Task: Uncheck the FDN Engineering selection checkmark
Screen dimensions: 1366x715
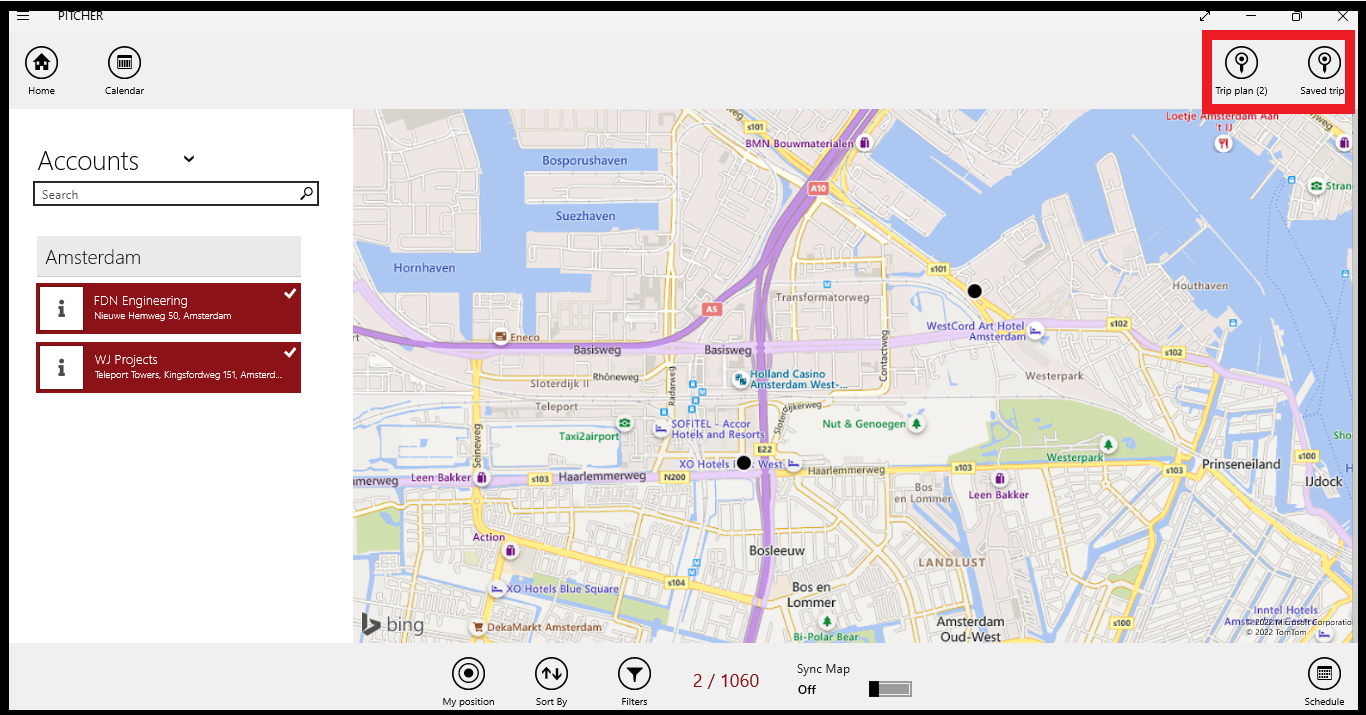Action: (290, 293)
